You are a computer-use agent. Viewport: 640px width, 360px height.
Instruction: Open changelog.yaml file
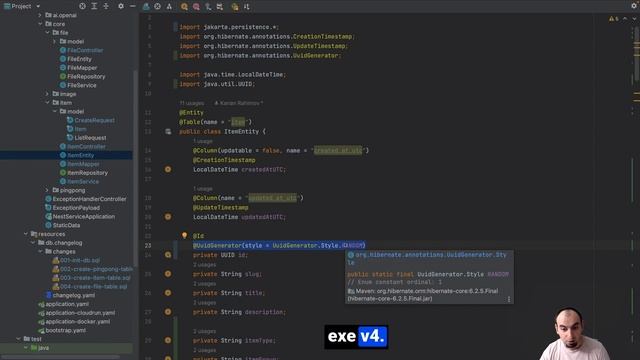point(73,295)
